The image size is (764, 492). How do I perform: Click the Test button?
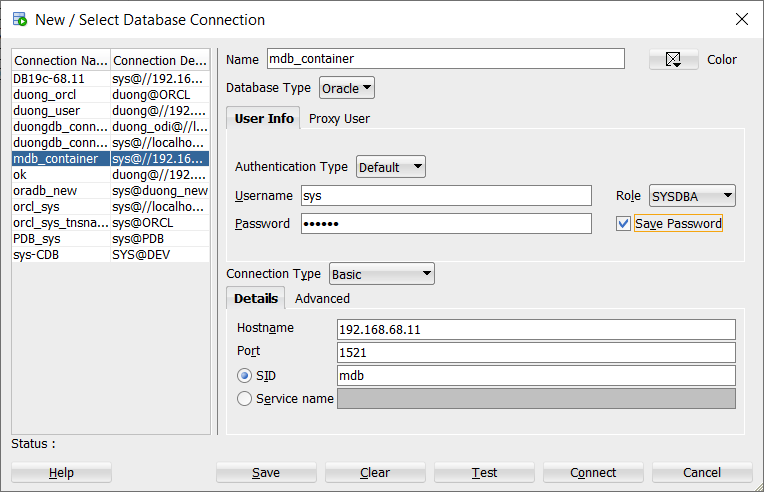(x=484, y=473)
